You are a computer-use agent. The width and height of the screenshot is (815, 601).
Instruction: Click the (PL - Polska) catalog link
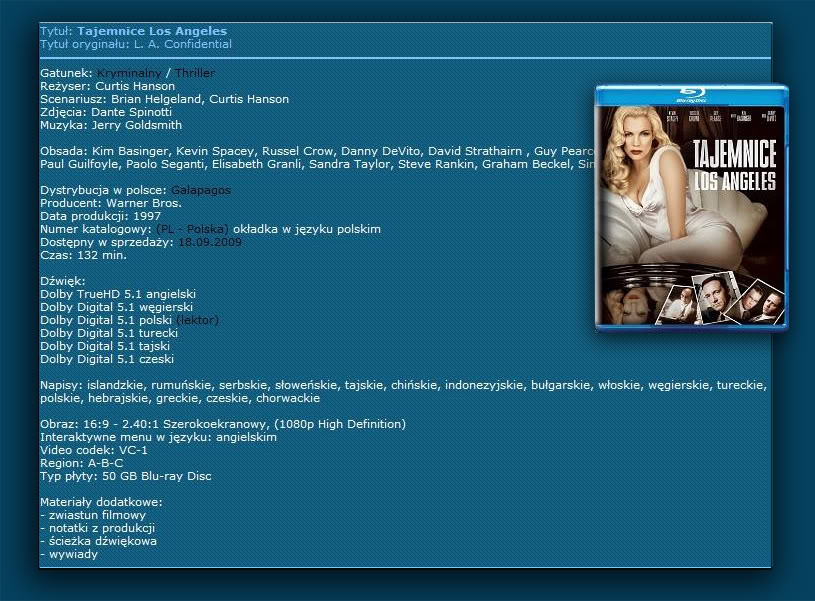(x=192, y=229)
